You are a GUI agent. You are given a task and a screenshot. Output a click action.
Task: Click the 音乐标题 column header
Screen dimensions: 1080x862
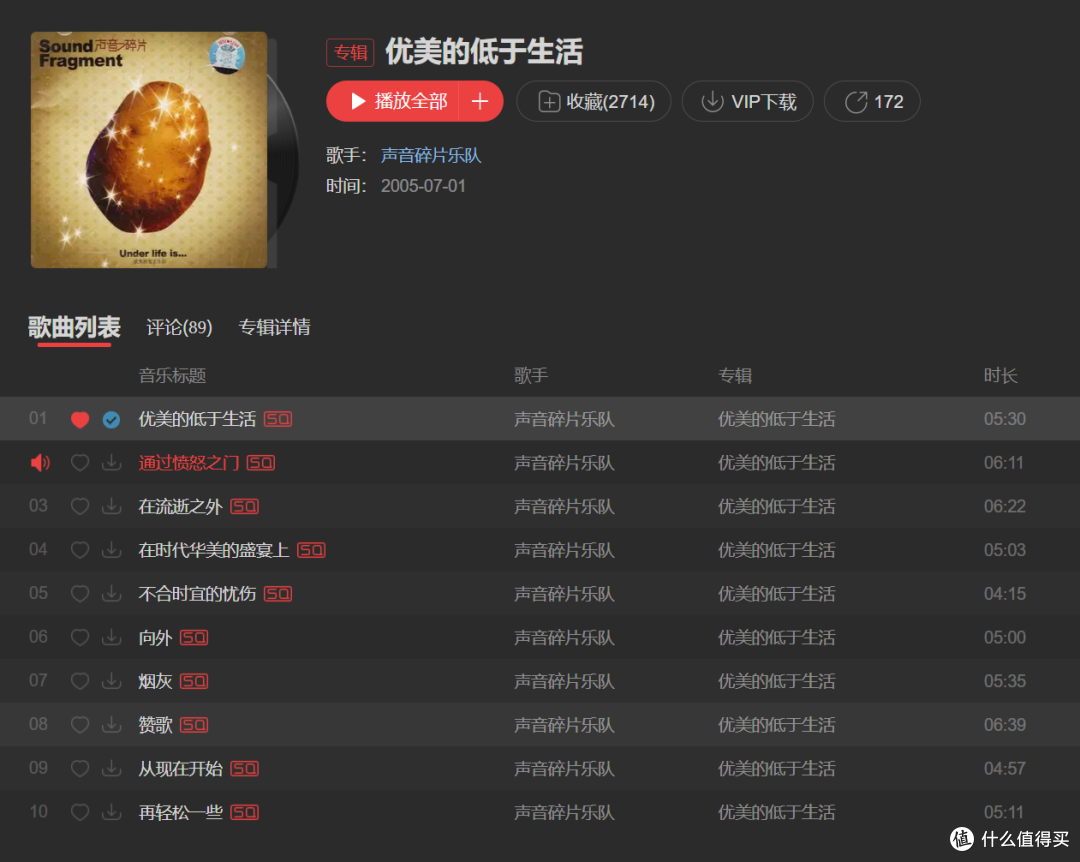[172, 376]
